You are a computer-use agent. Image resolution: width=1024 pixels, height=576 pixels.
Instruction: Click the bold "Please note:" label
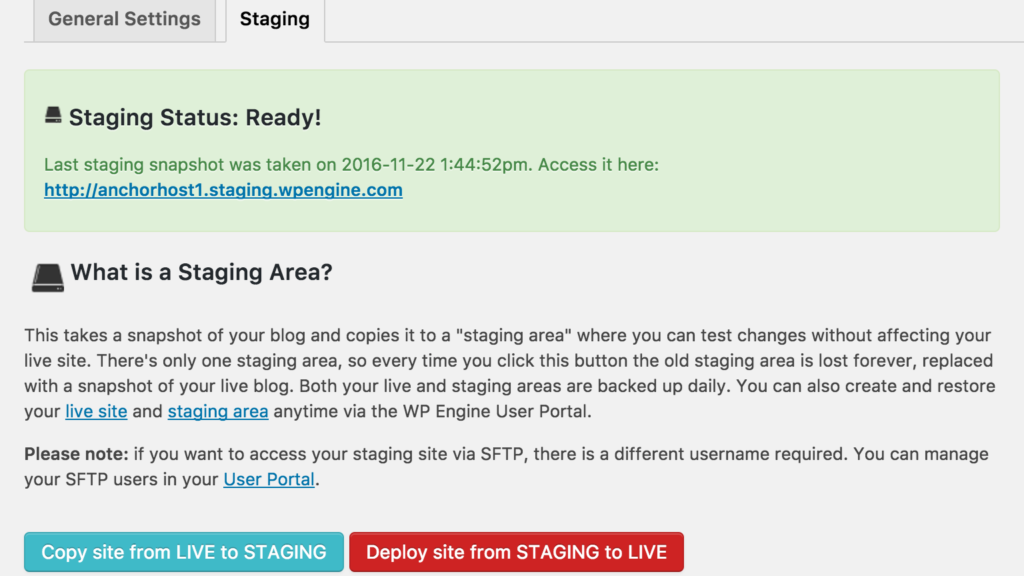[76, 454]
